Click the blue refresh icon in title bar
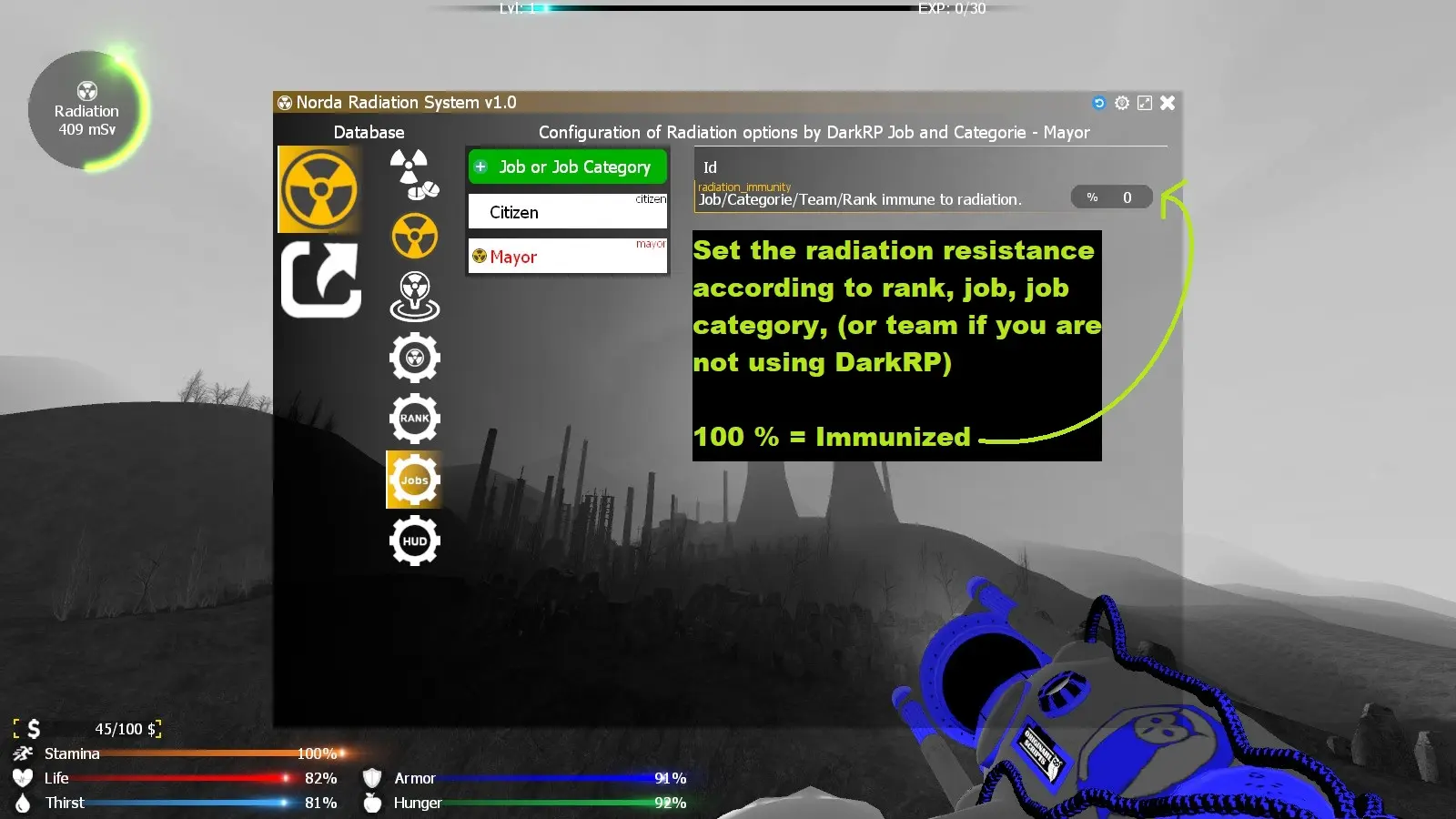Screen dimensions: 1456x819 point(1098,103)
